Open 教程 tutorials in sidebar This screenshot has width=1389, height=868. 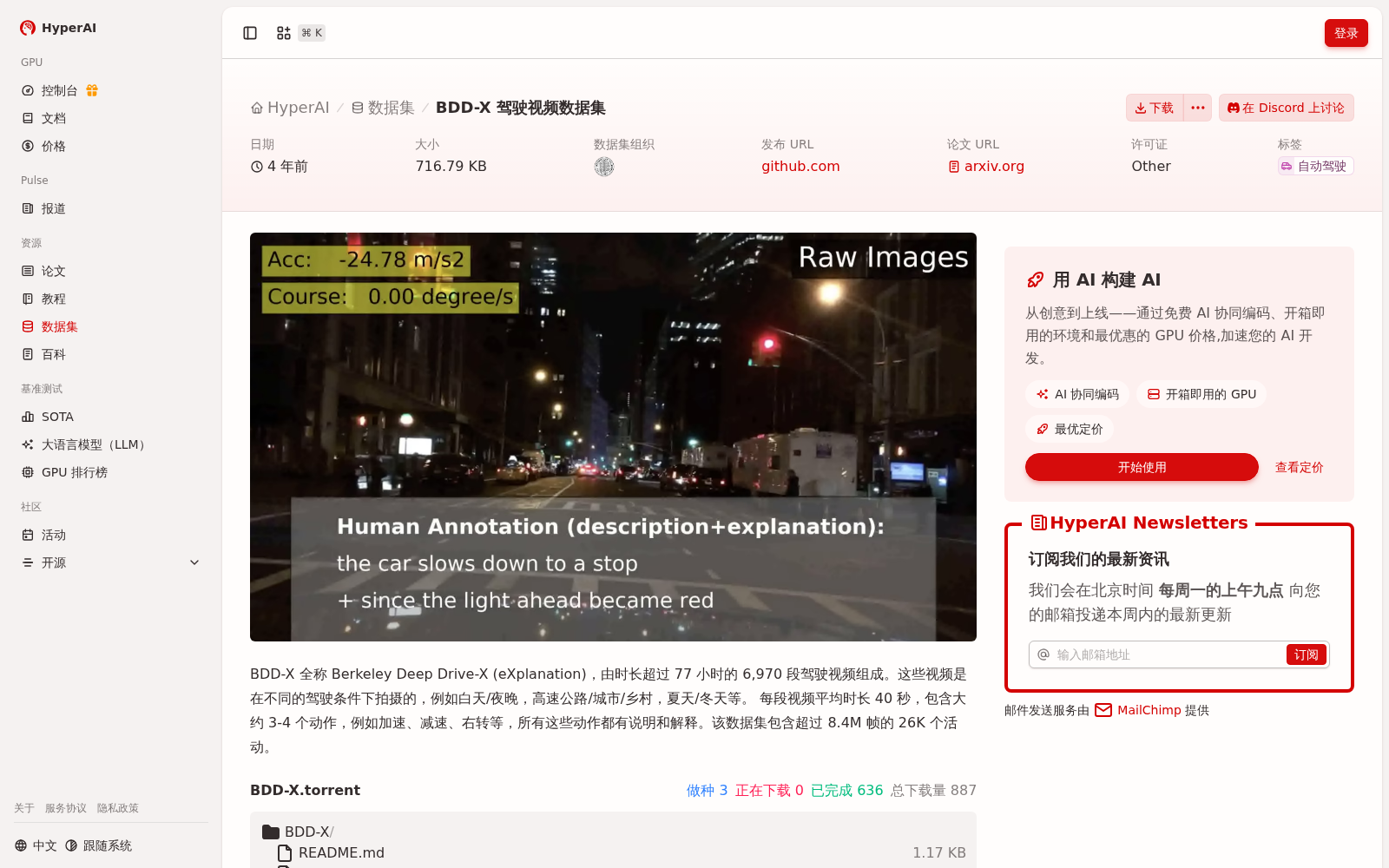click(111, 299)
